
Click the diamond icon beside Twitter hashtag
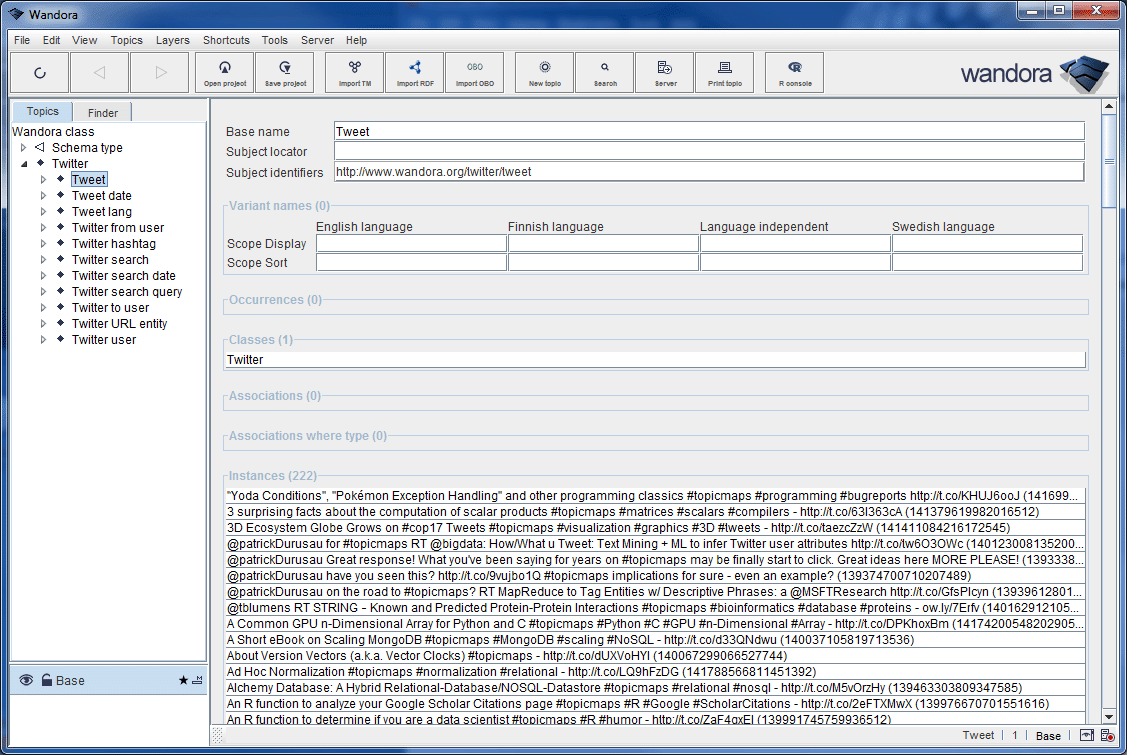tap(60, 243)
